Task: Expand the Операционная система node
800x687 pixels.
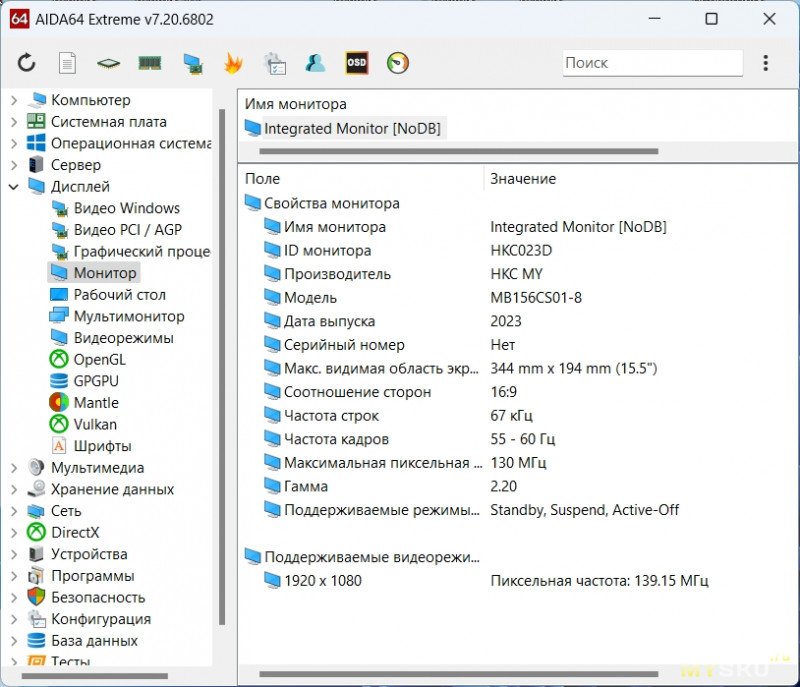Action: [x=14, y=144]
